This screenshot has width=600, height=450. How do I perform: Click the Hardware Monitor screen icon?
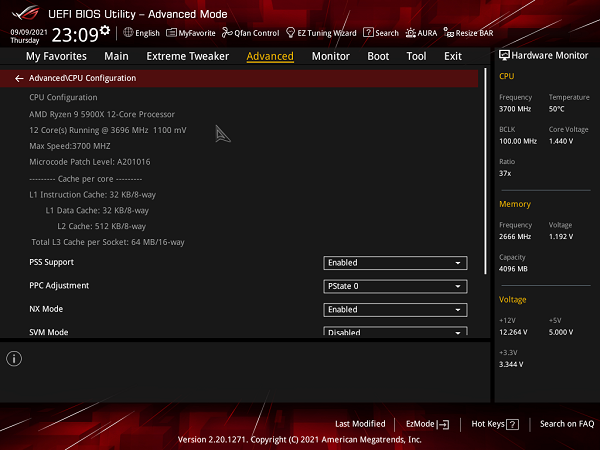[504, 55]
